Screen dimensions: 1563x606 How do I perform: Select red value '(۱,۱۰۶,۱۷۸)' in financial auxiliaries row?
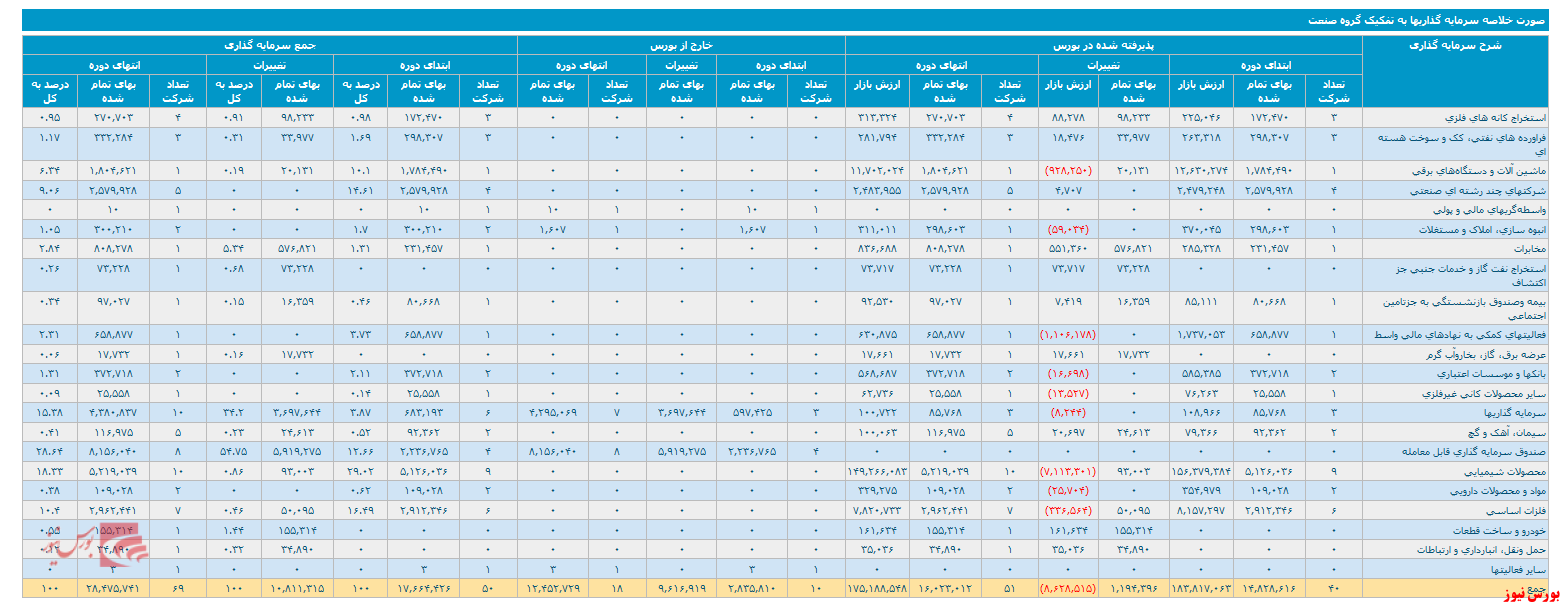point(1066,335)
